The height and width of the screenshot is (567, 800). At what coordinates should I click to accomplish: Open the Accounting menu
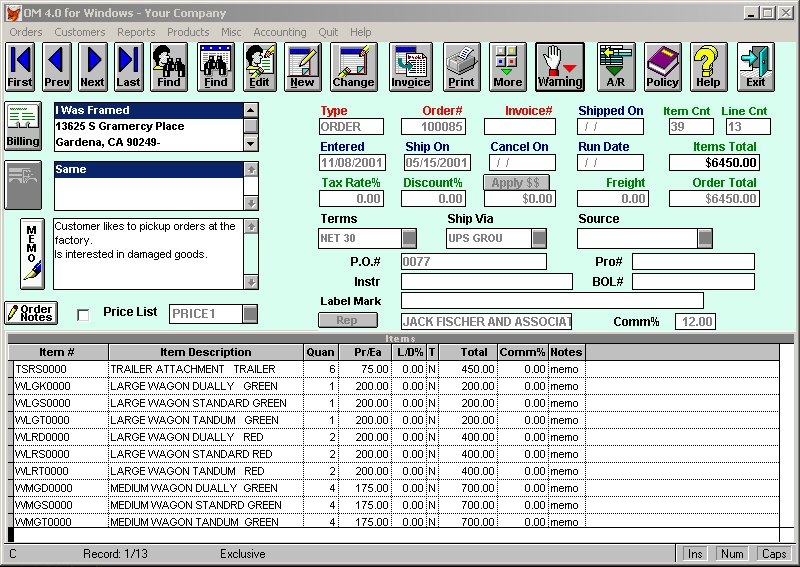tap(280, 32)
